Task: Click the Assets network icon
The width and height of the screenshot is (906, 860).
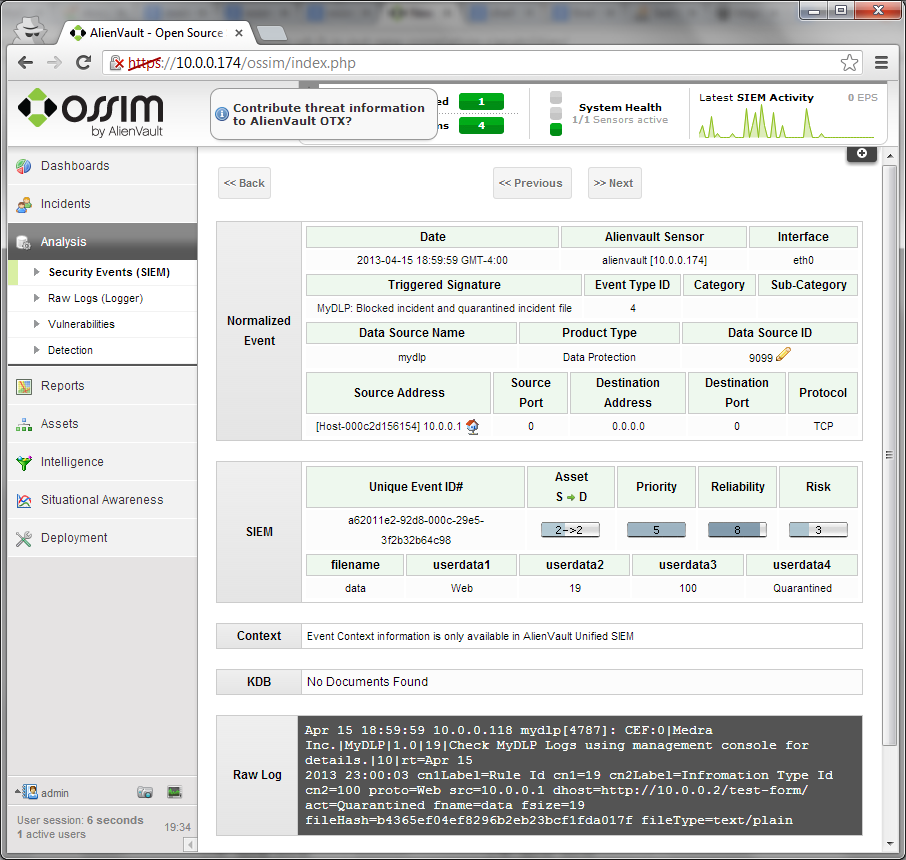Action: click(x=24, y=425)
